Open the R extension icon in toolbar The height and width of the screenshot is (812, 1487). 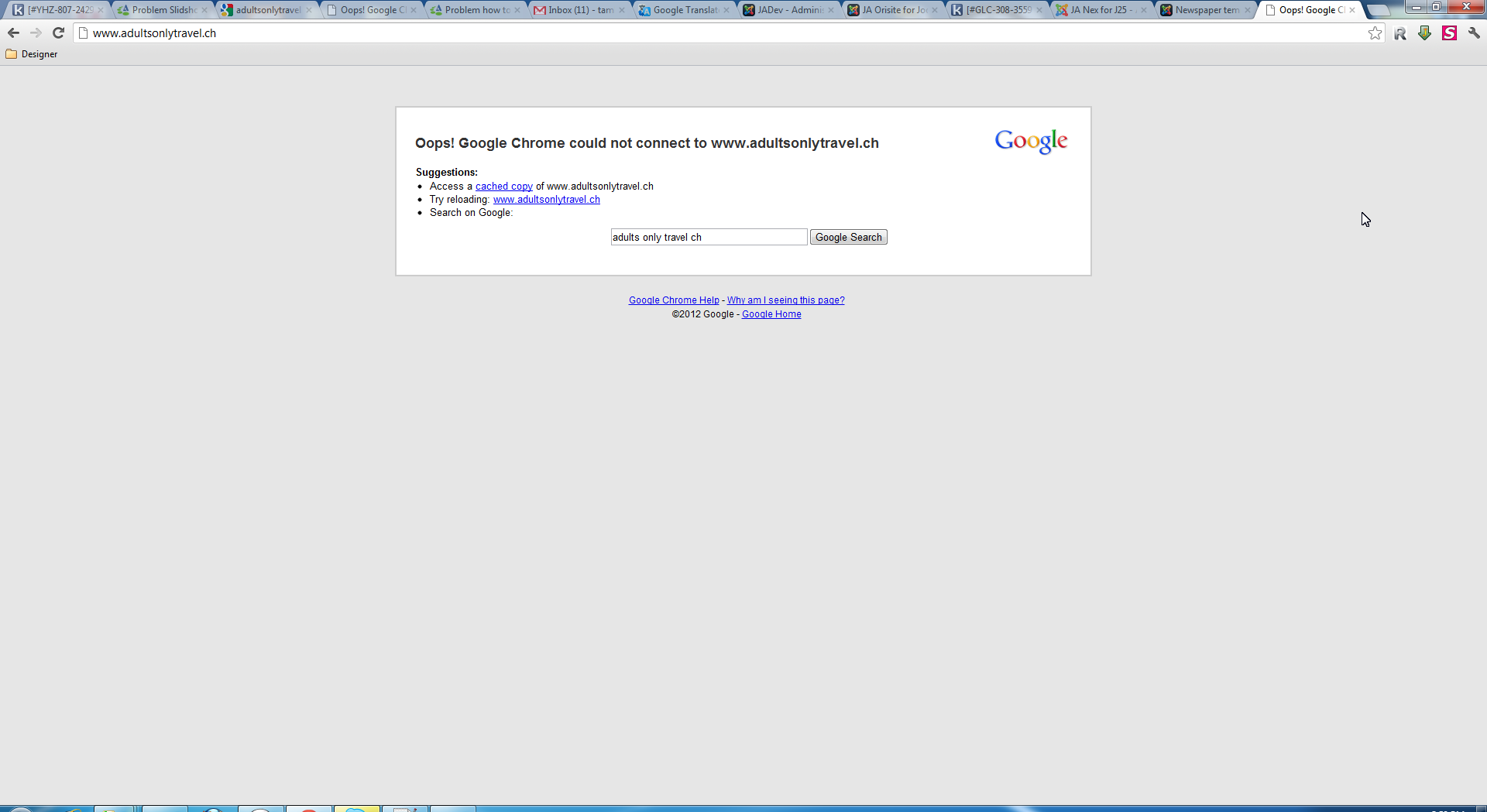point(1400,33)
